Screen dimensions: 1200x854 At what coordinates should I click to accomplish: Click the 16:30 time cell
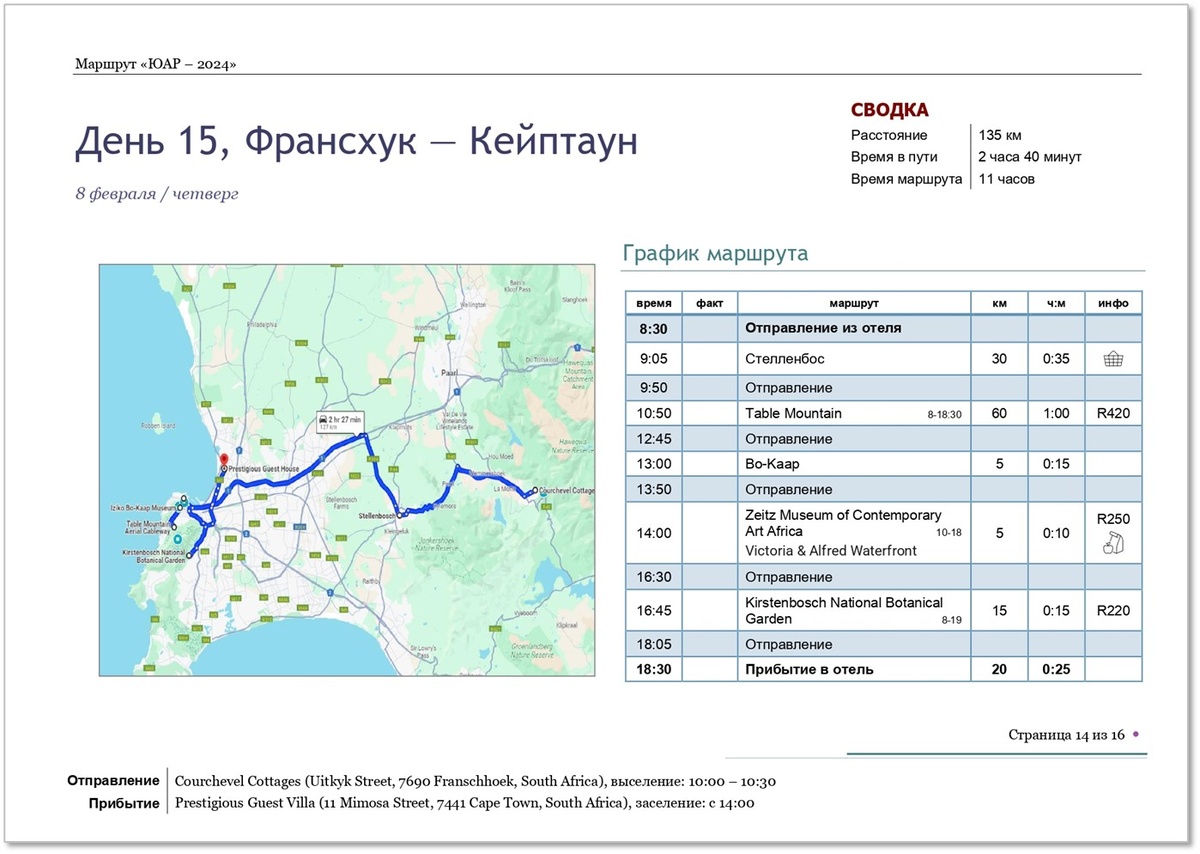click(x=654, y=577)
